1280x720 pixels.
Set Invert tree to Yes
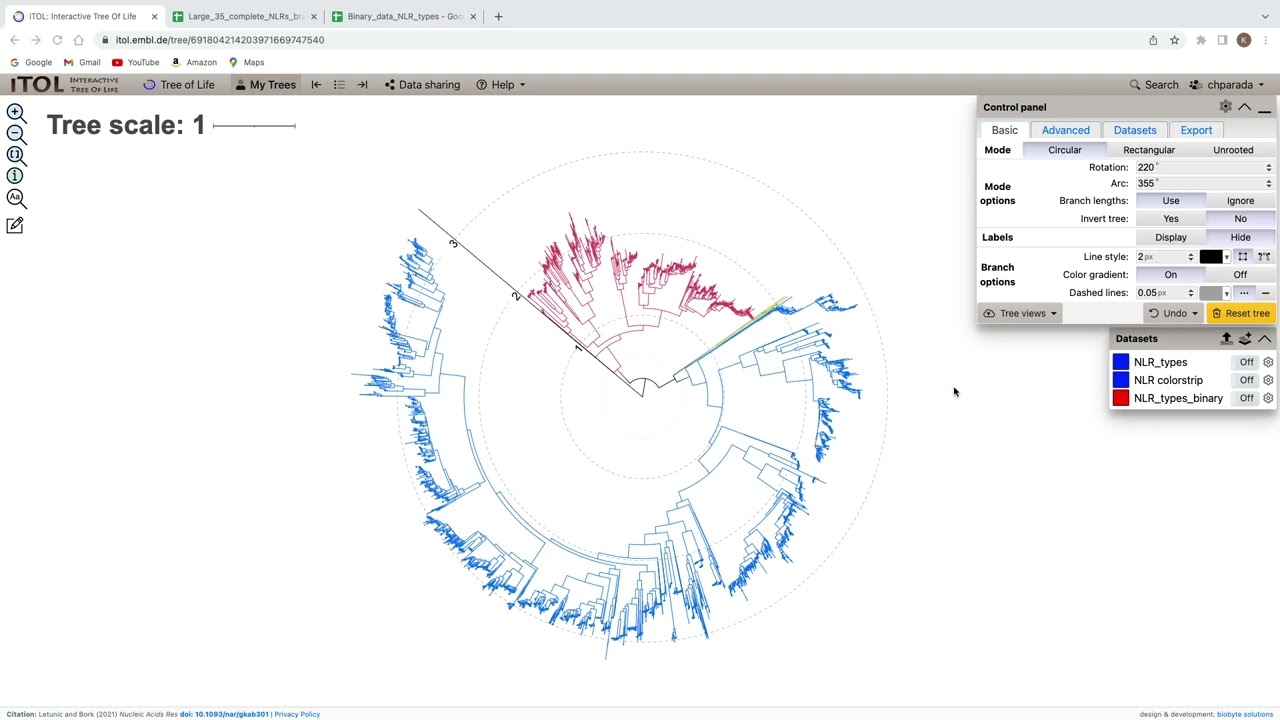click(x=1171, y=219)
